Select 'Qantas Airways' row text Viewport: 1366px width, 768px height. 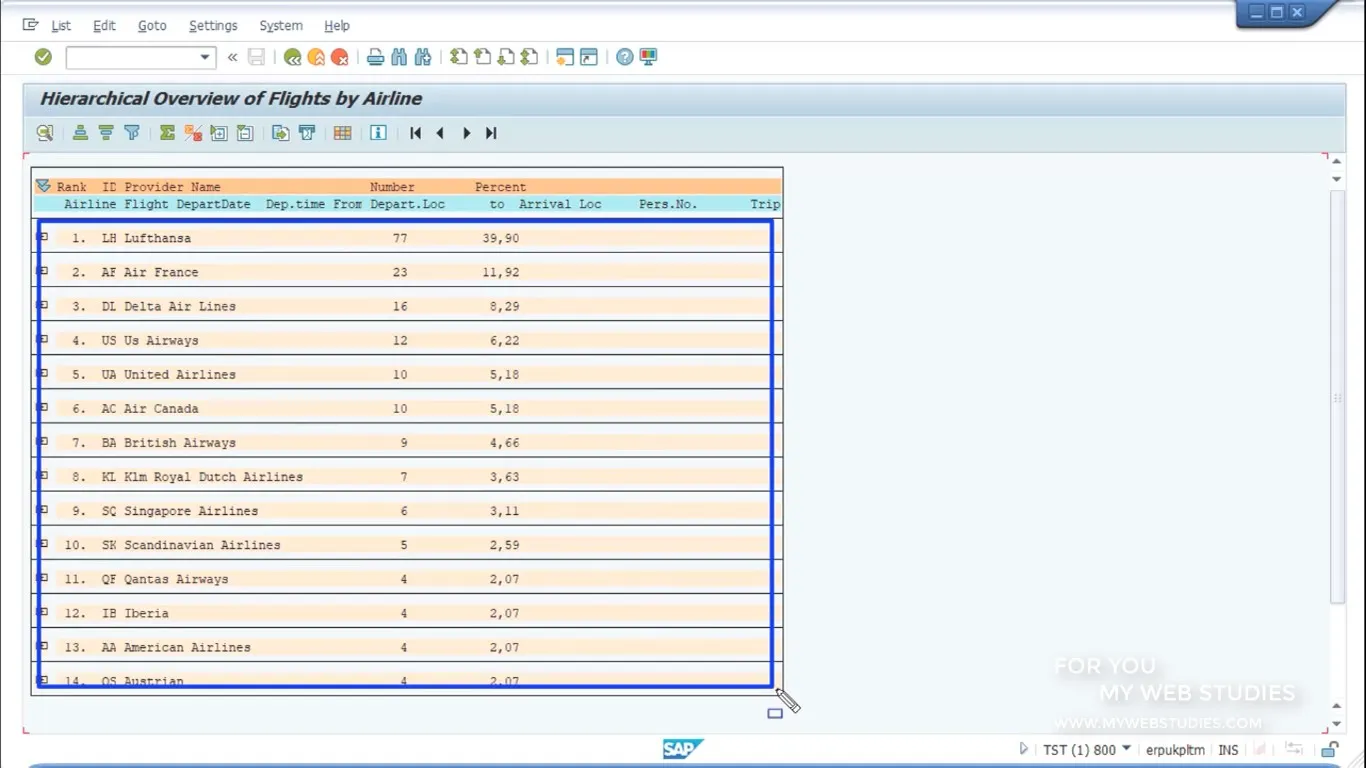[176, 579]
